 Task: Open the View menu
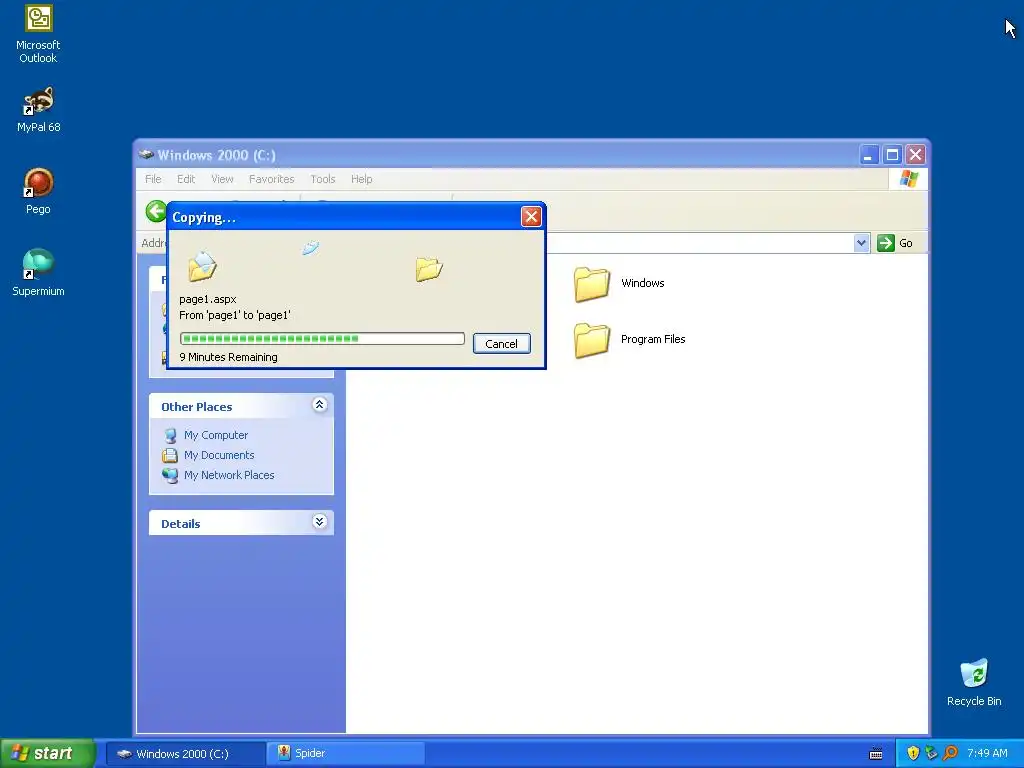point(222,179)
